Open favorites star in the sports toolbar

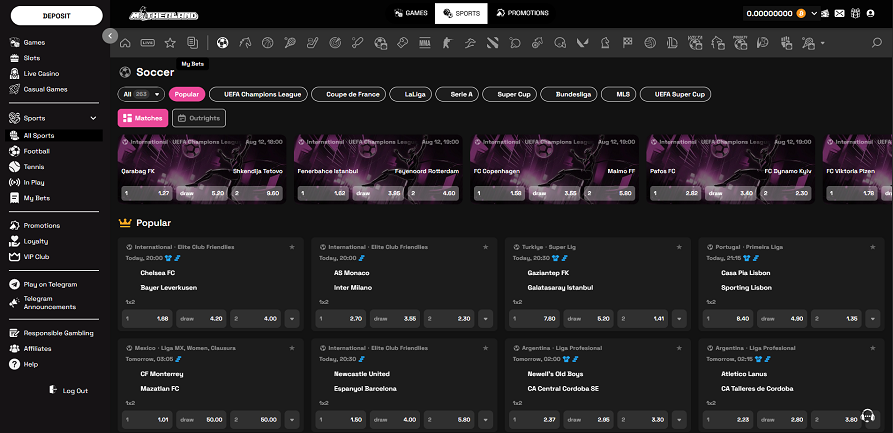pos(170,43)
